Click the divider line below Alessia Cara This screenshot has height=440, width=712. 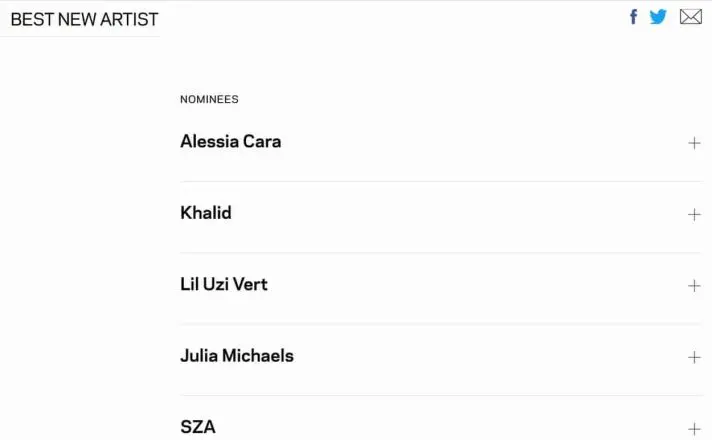point(441,181)
